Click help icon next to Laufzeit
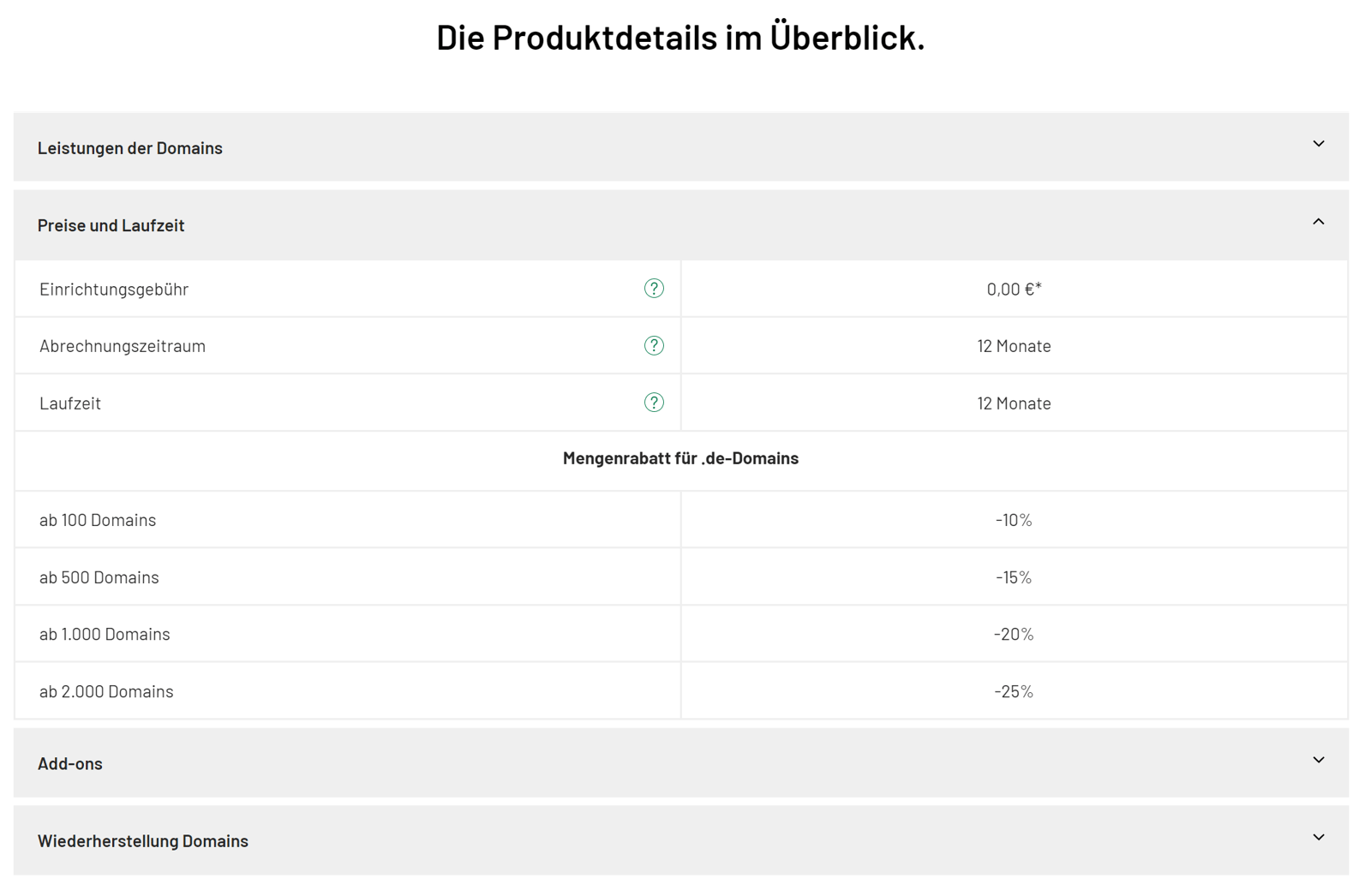Image resolution: width=1371 pixels, height=896 pixels. click(x=654, y=403)
